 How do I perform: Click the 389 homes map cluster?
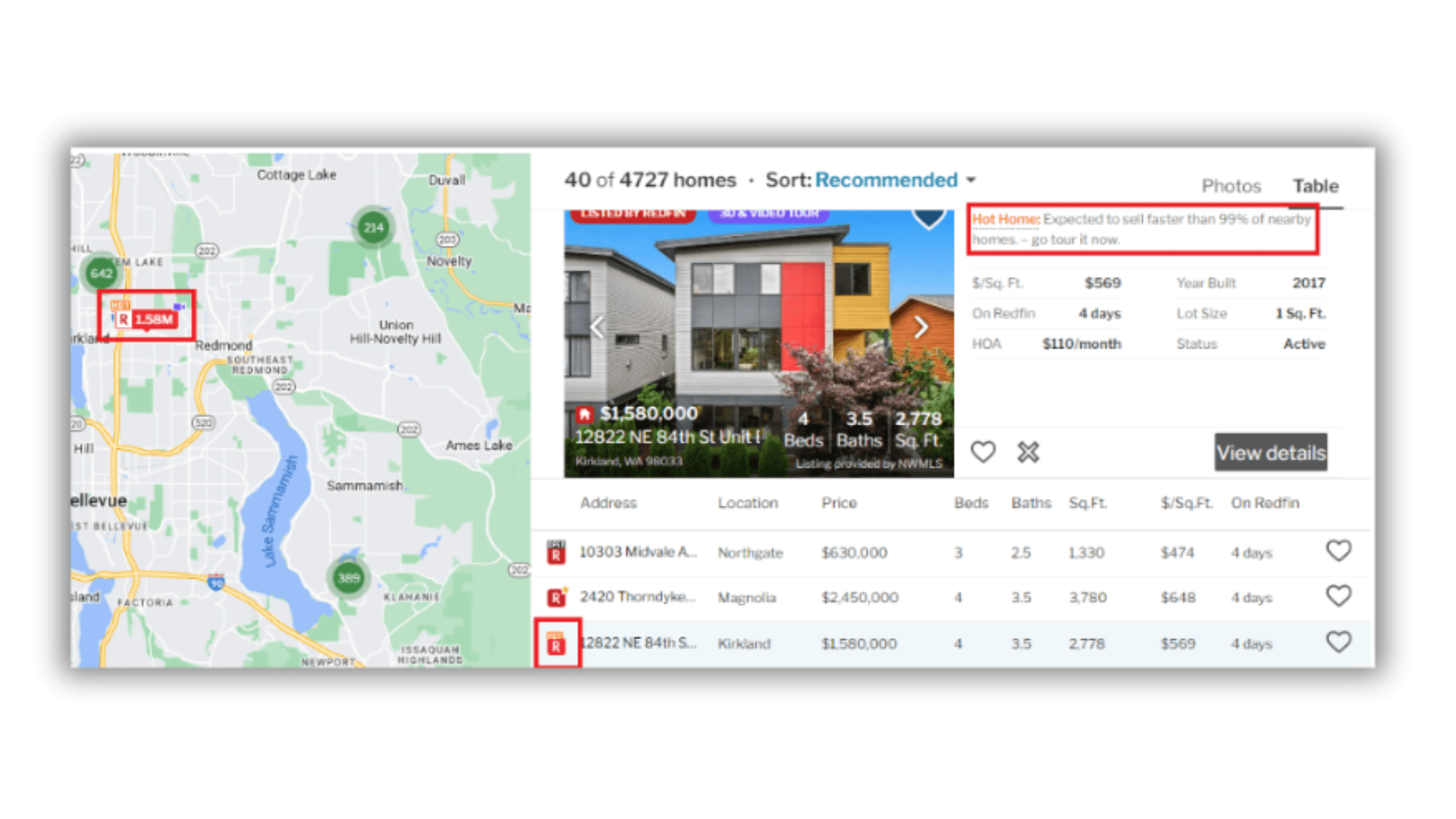click(x=349, y=578)
